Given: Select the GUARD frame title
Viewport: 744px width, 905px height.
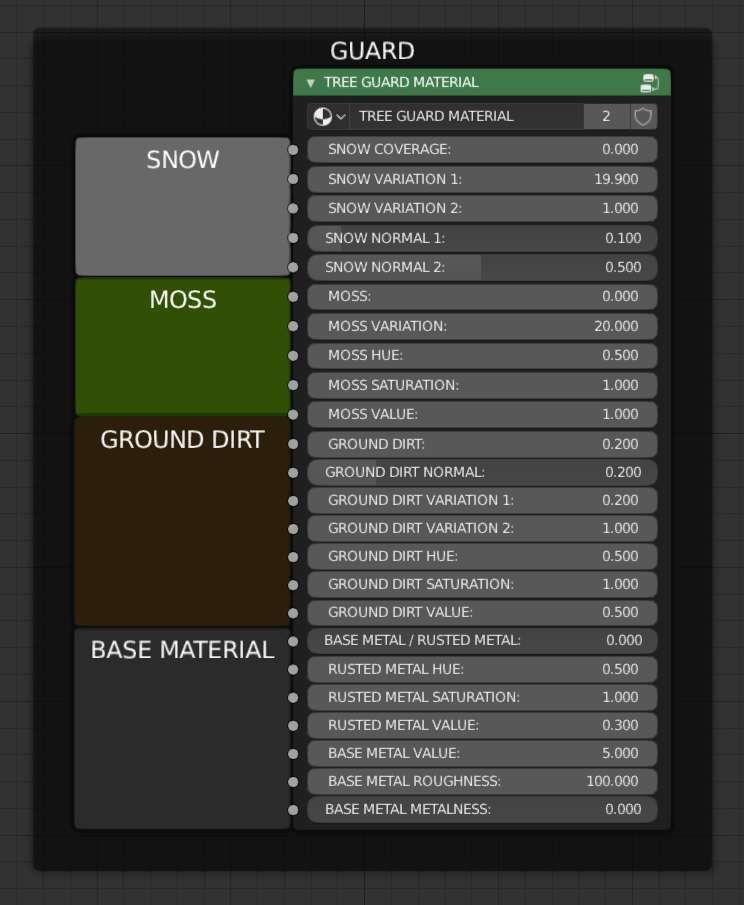Looking at the screenshot, I should coord(372,51).
